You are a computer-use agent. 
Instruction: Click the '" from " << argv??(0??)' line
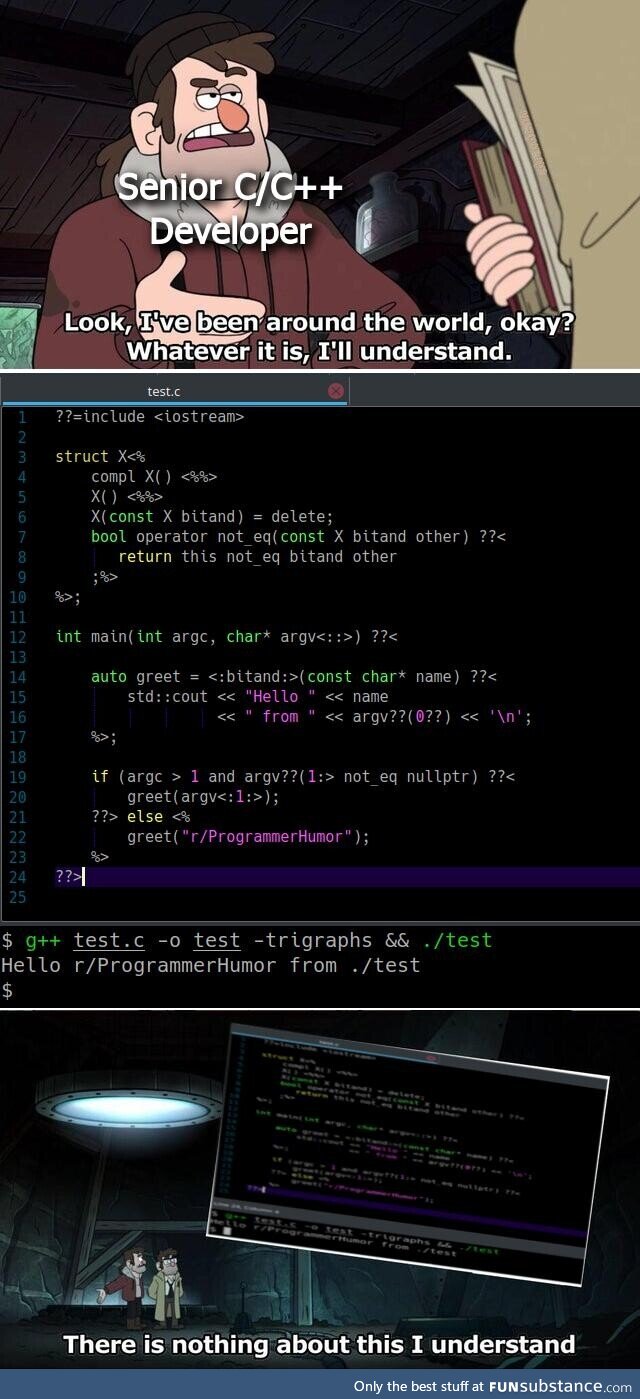[x=374, y=716]
